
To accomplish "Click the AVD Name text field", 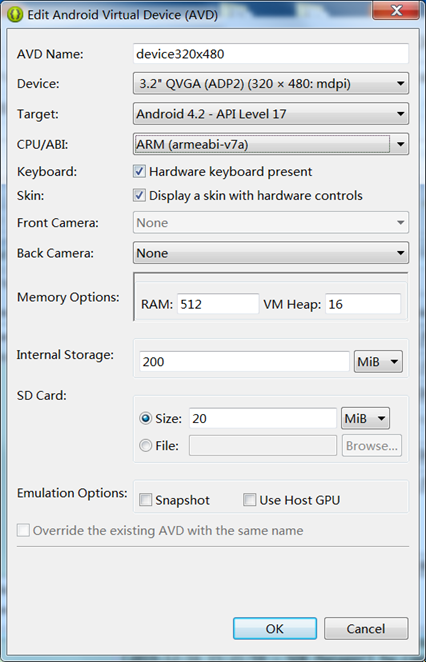I will point(271,54).
